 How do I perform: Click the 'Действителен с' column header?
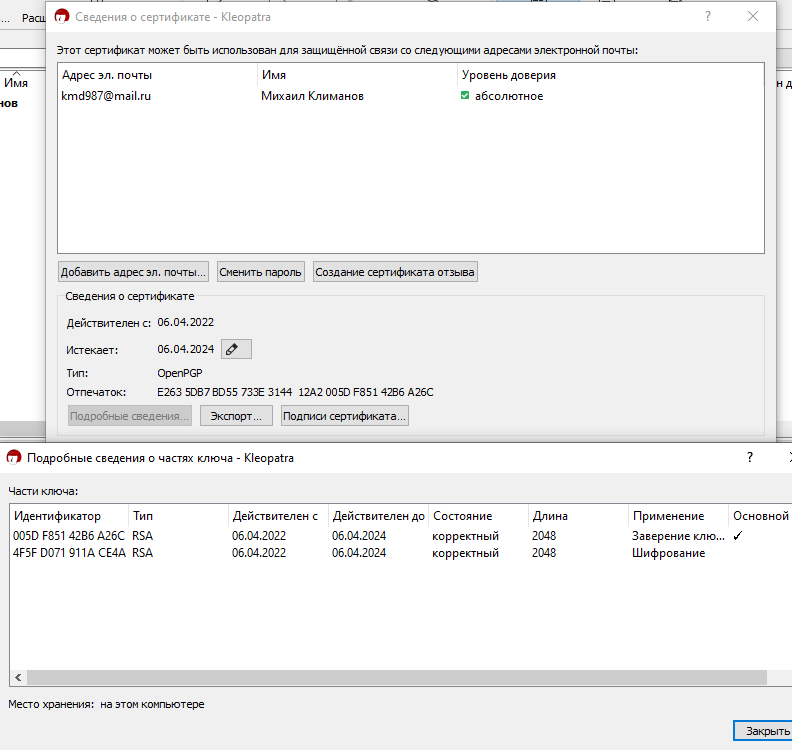click(x=278, y=516)
